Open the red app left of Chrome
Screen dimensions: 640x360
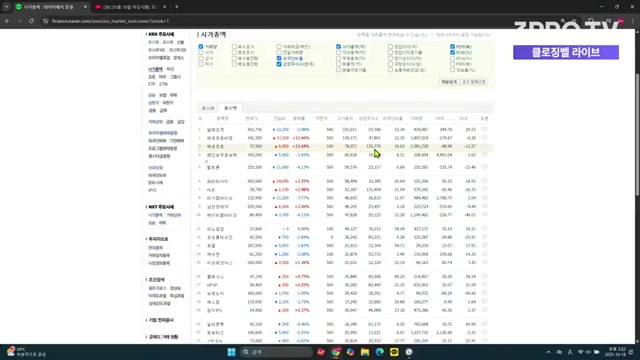[x=321, y=352]
